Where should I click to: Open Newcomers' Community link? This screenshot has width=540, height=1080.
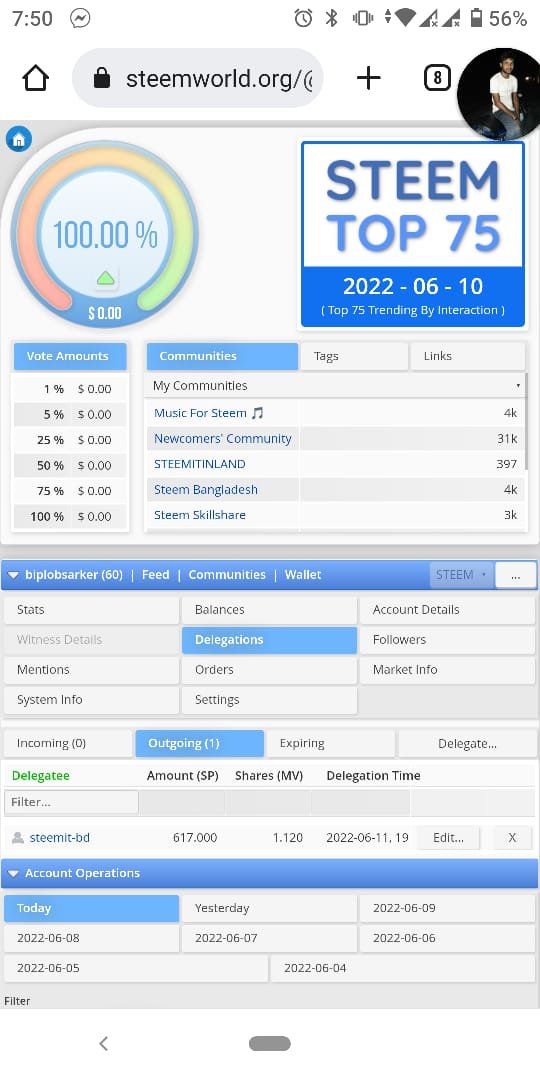(x=222, y=439)
